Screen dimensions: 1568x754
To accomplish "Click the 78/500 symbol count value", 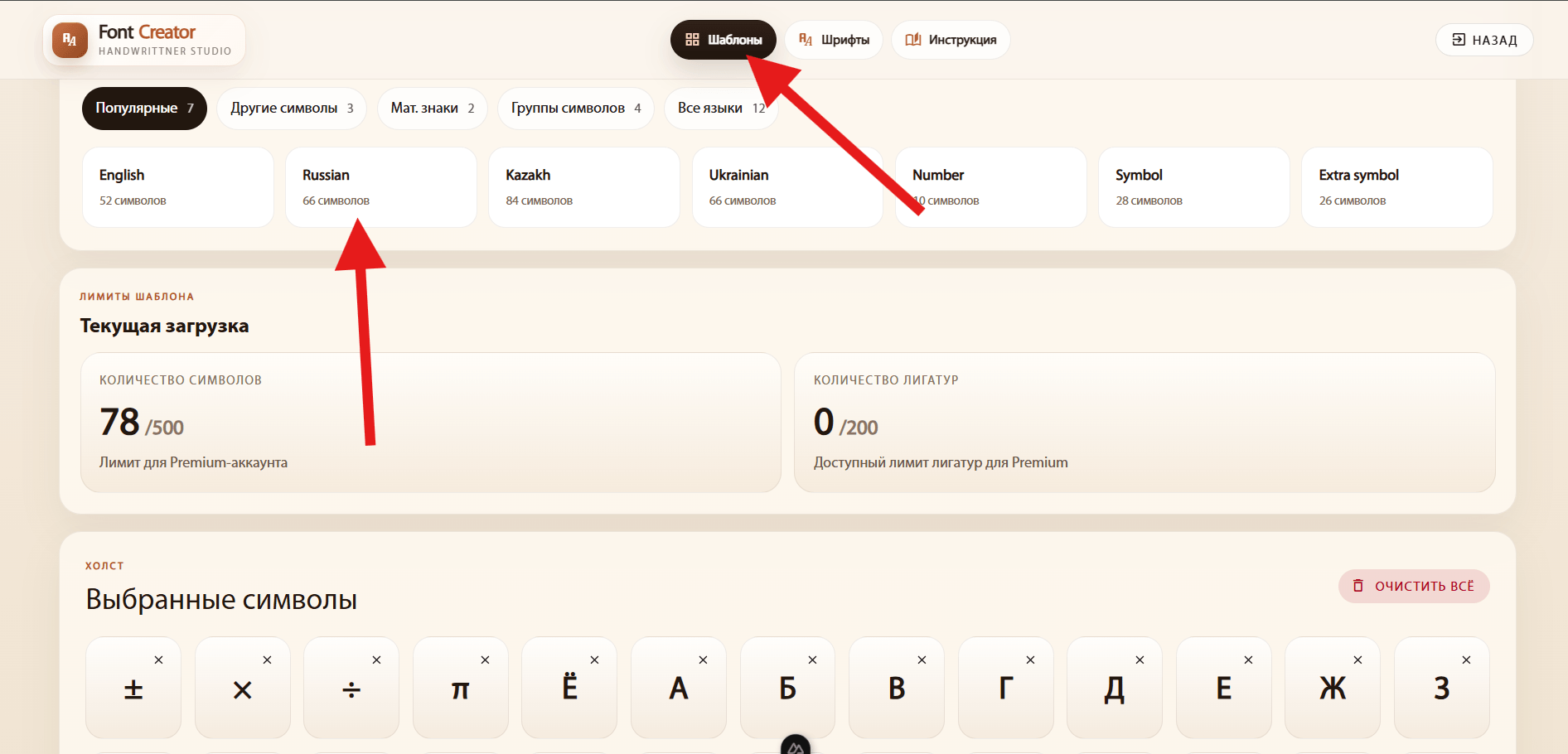I will (x=142, y=423).
